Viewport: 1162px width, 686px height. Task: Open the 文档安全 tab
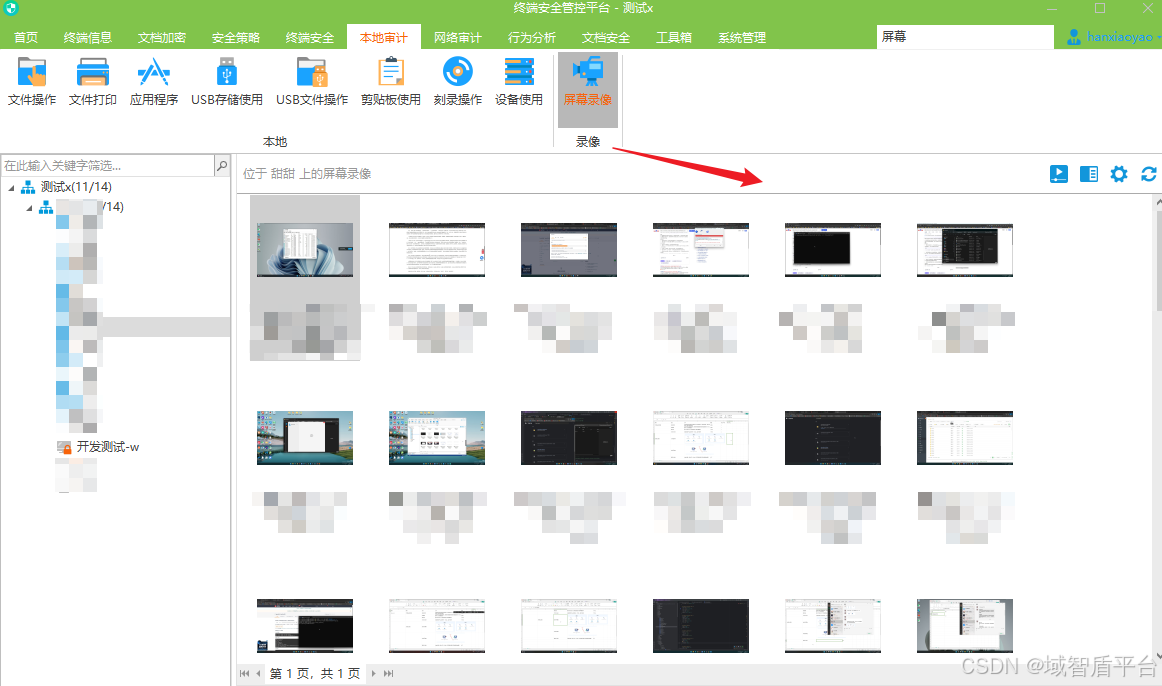[606, 37]
